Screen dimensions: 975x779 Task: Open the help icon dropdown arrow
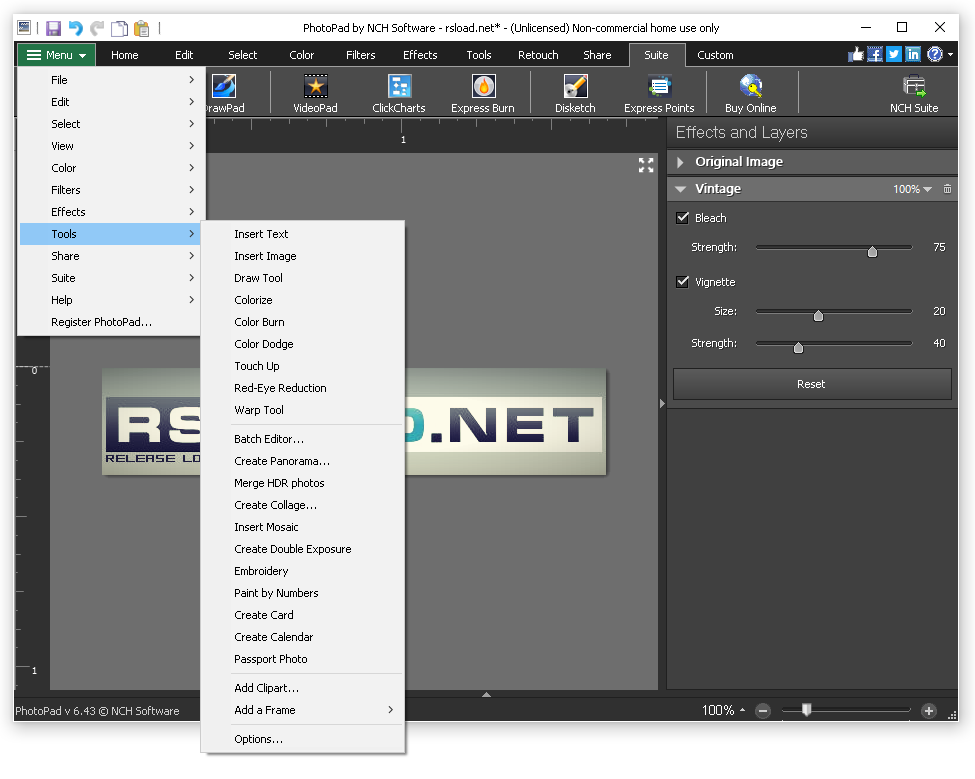pyautogui.click(x=950, y=55)
